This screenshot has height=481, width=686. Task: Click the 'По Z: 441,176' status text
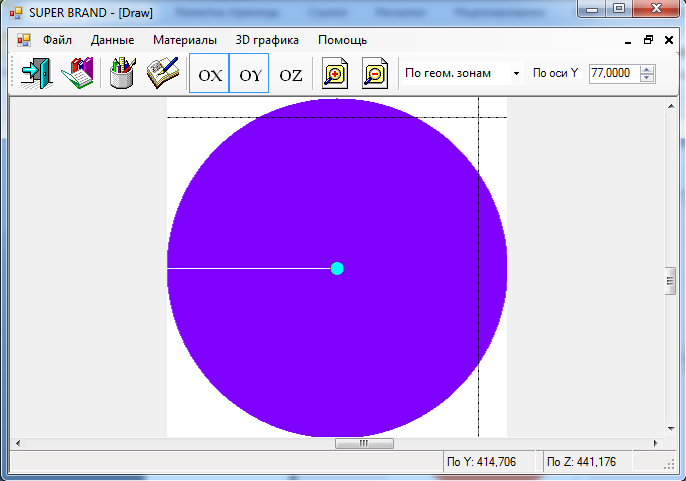point(581,462)
